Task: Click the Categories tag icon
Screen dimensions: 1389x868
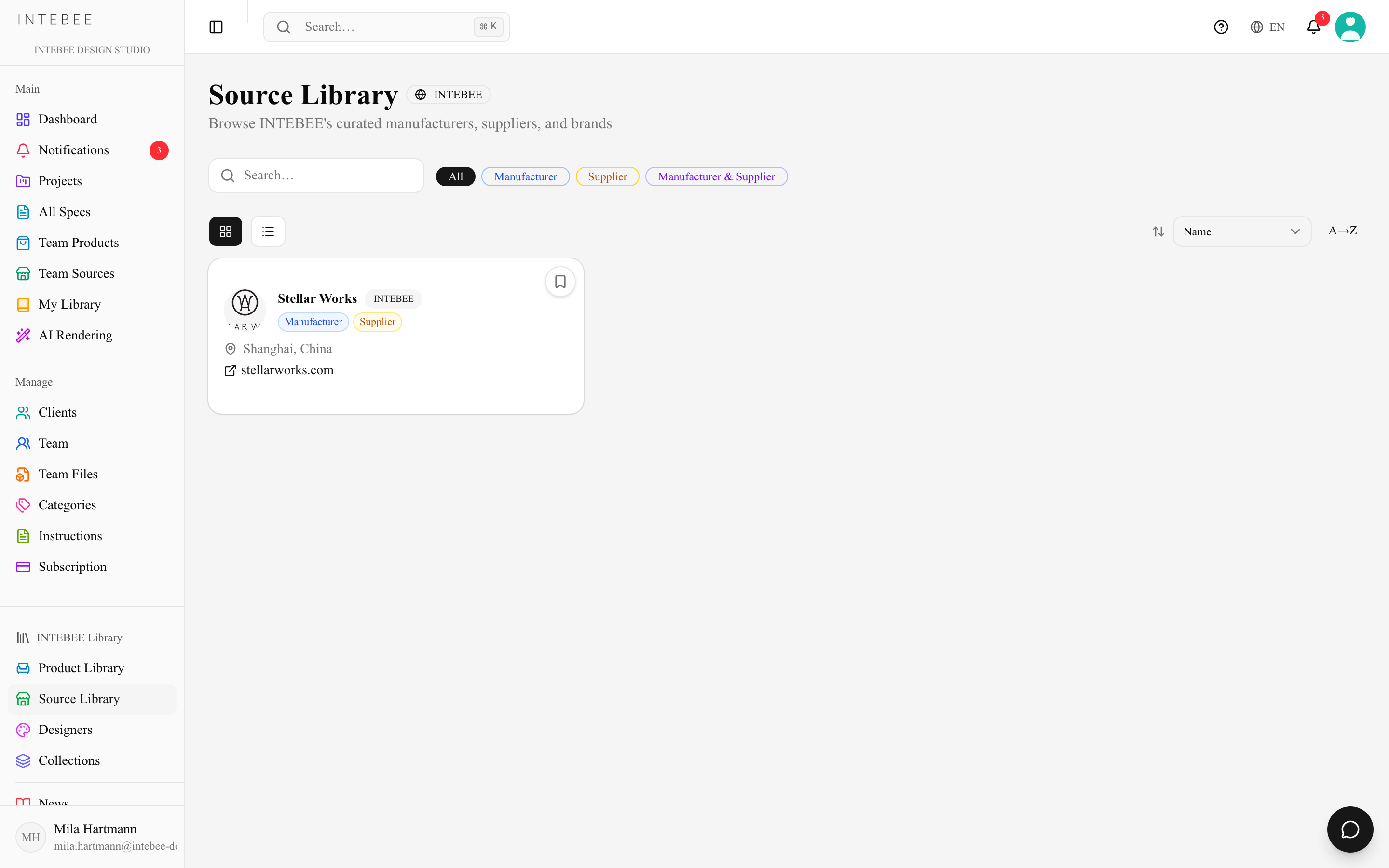Action: pos(23,505)
